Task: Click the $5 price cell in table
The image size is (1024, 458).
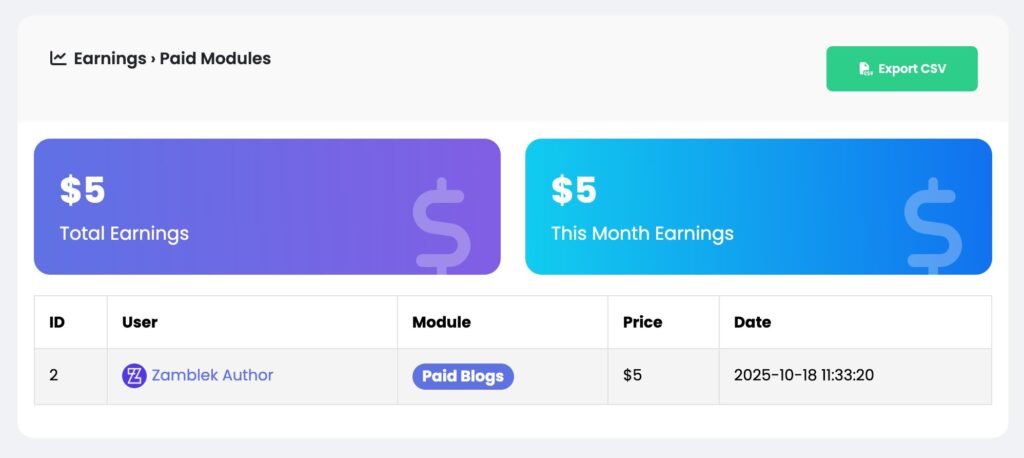Action: pos(632,376)
